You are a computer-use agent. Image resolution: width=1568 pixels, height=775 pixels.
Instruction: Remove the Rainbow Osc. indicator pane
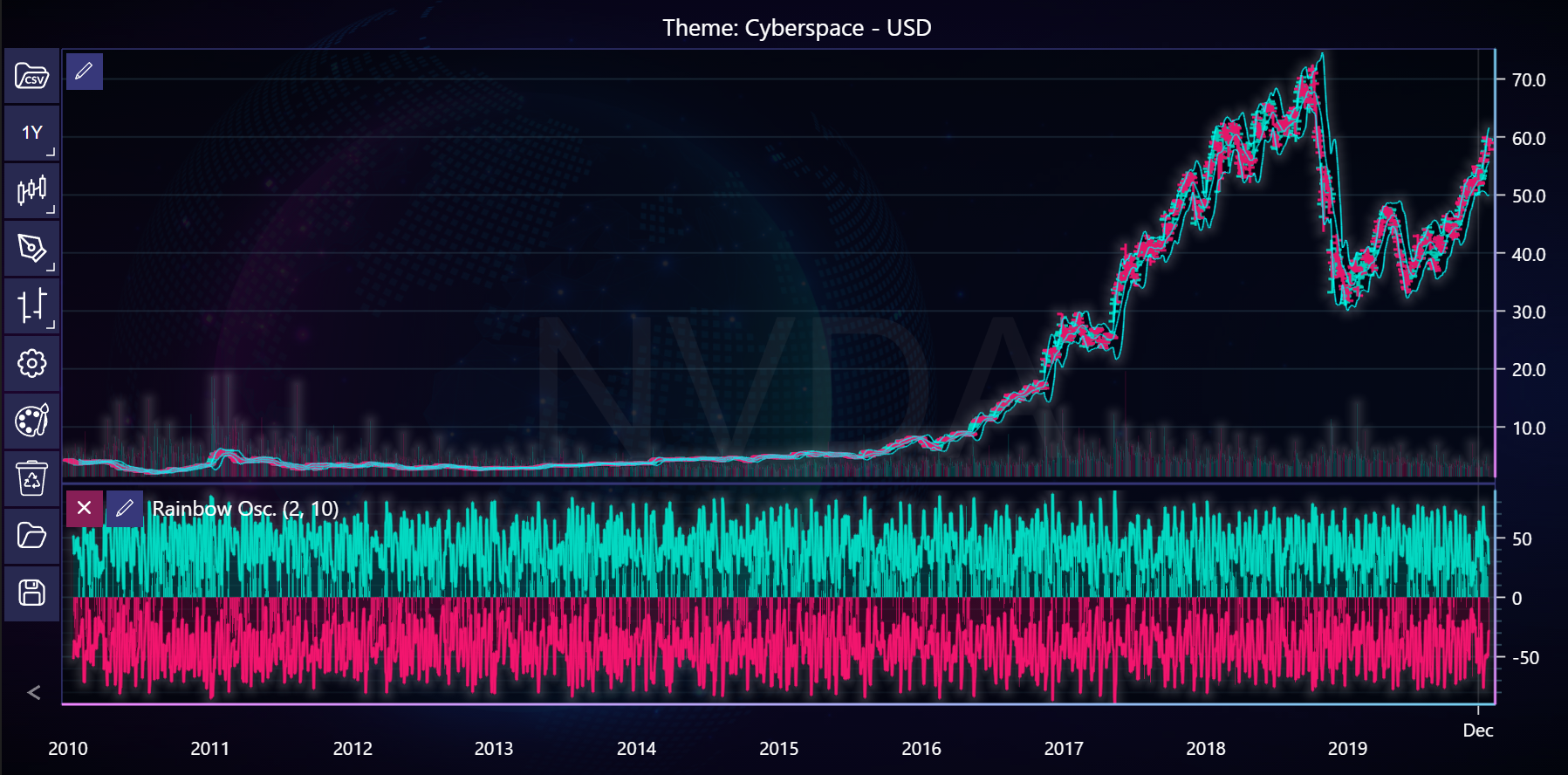(85, 508)
